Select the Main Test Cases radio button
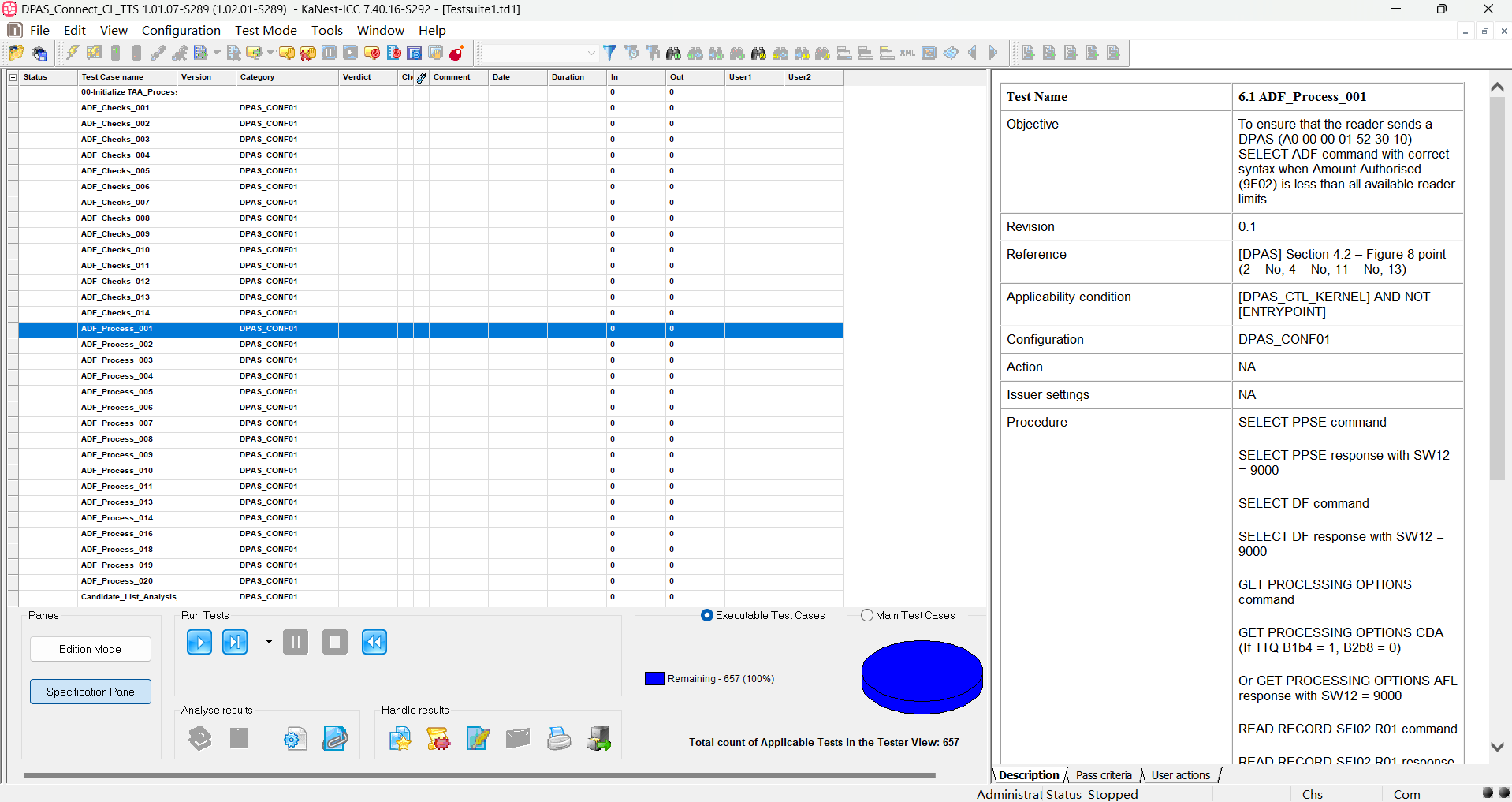The image size is (1512, 802). (867, 615)
